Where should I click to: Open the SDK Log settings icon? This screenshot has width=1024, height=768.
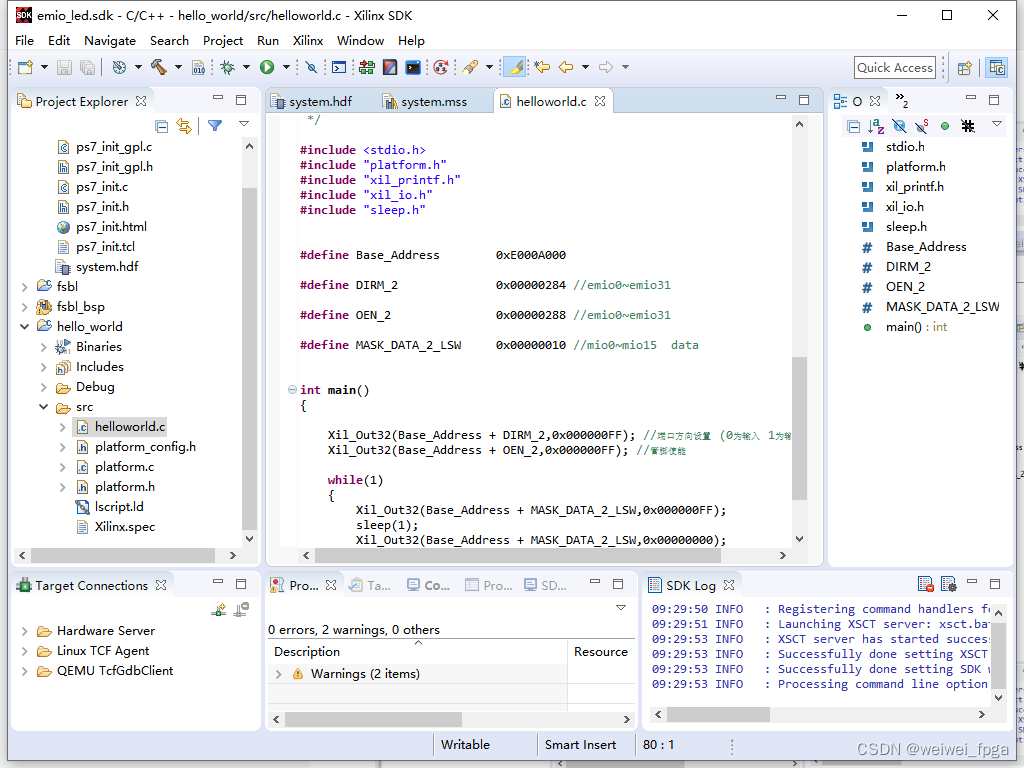pyautogui.click(x=948, y=584)
